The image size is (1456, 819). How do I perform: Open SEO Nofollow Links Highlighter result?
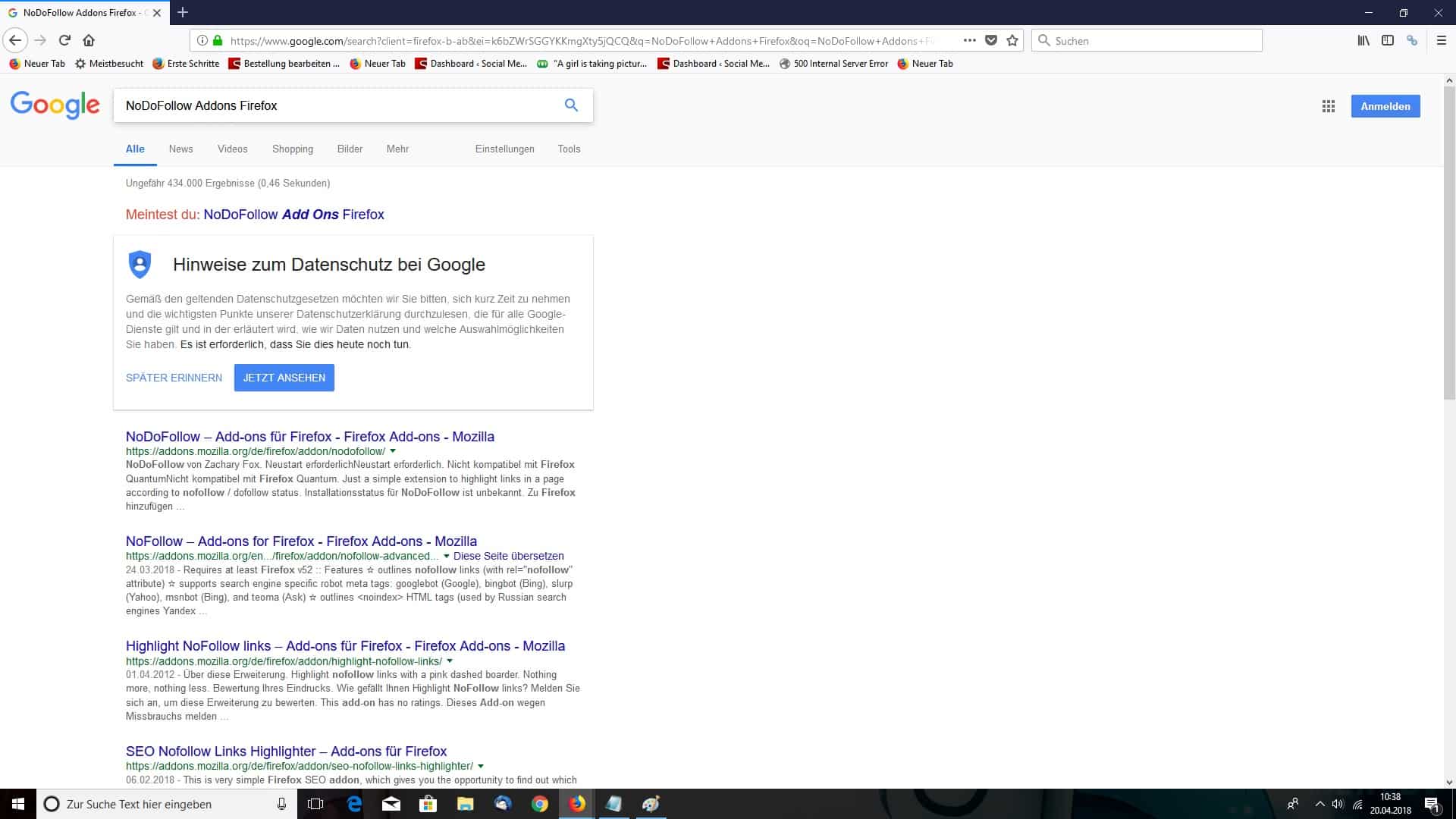coord(286,752)
